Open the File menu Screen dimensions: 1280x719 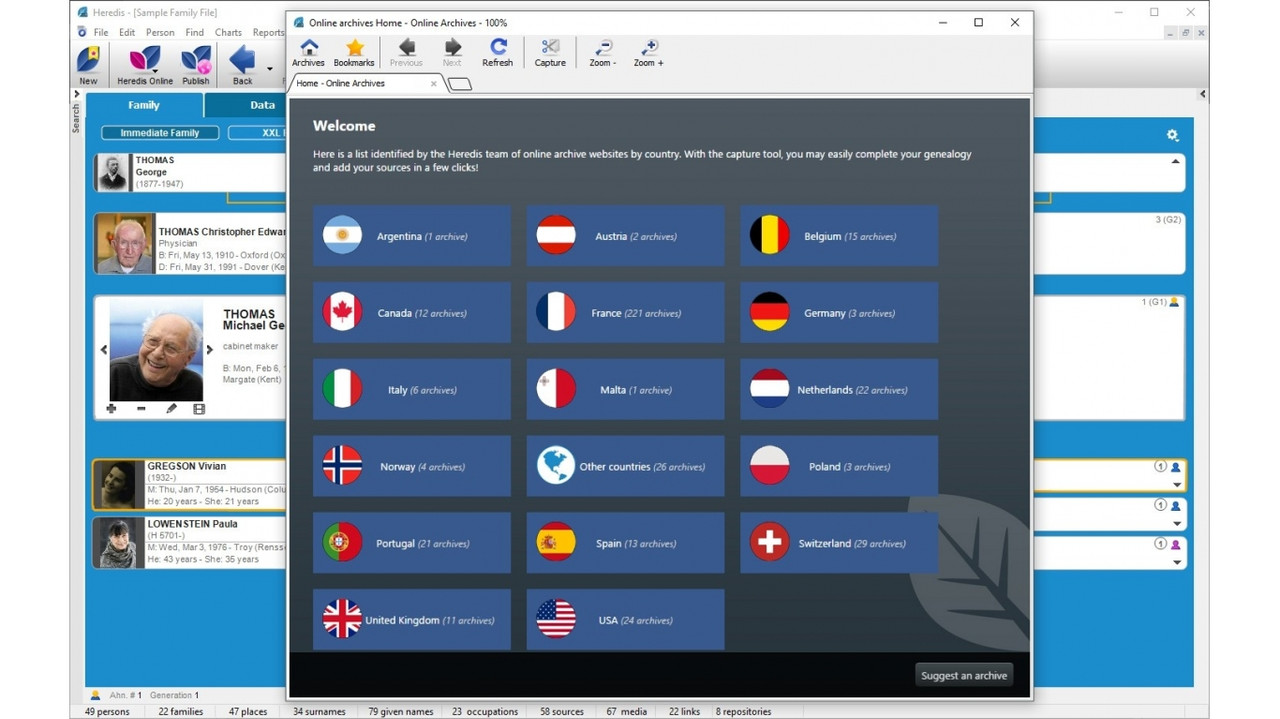click(x=101, y=32)
